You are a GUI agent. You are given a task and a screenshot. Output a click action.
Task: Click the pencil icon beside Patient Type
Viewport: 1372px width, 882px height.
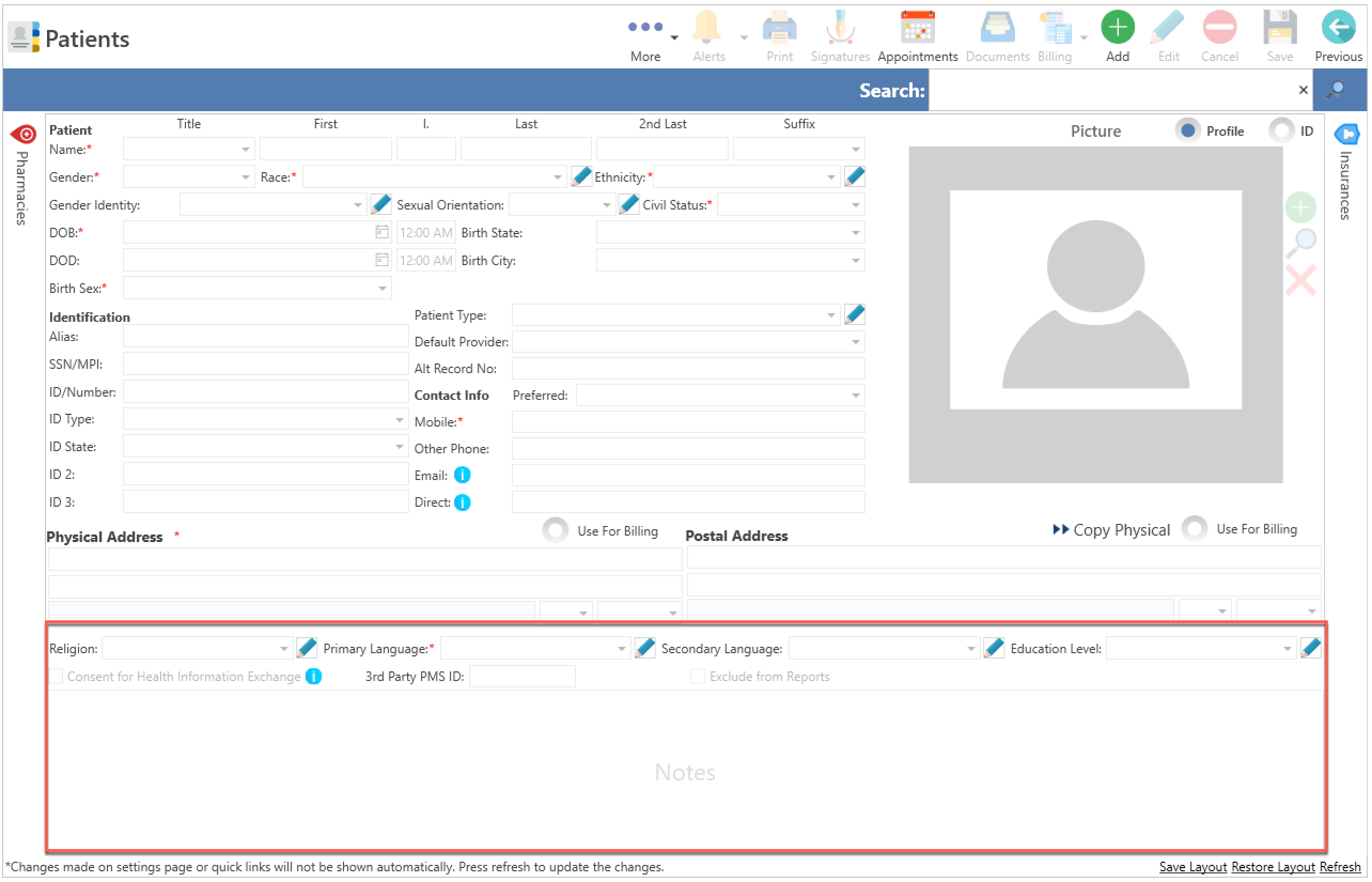854,314
